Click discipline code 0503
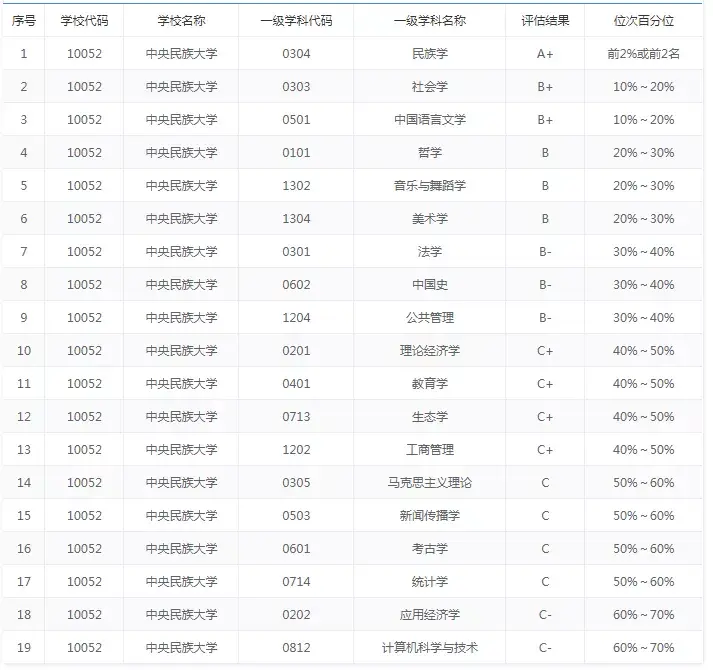The image size is (713, 670). [x=296, y=515]
